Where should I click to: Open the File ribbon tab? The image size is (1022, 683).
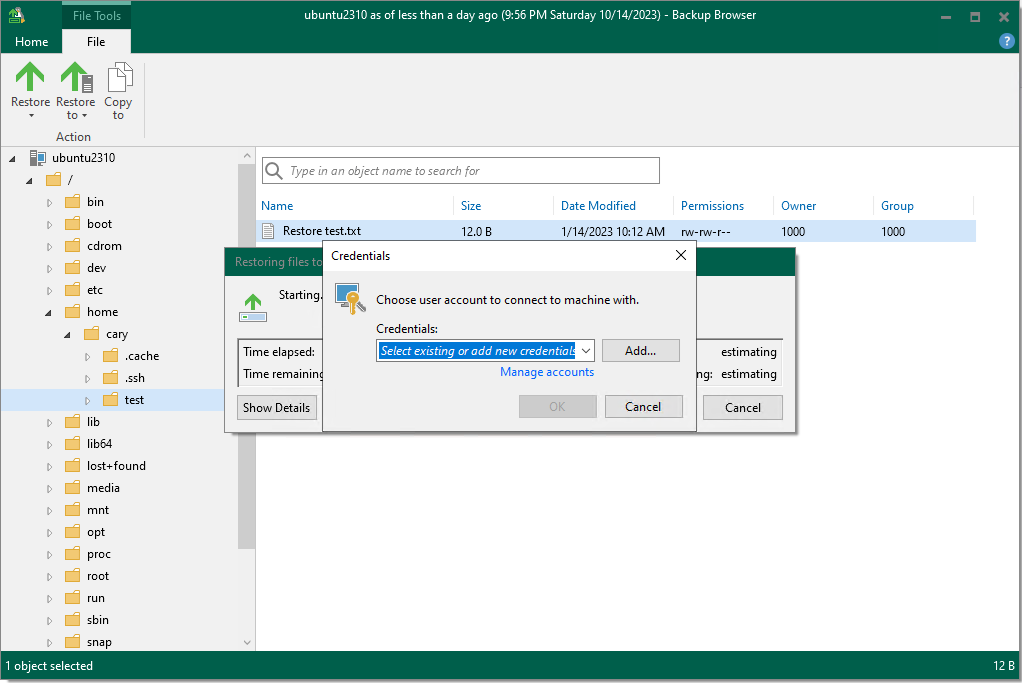[96, 42]
